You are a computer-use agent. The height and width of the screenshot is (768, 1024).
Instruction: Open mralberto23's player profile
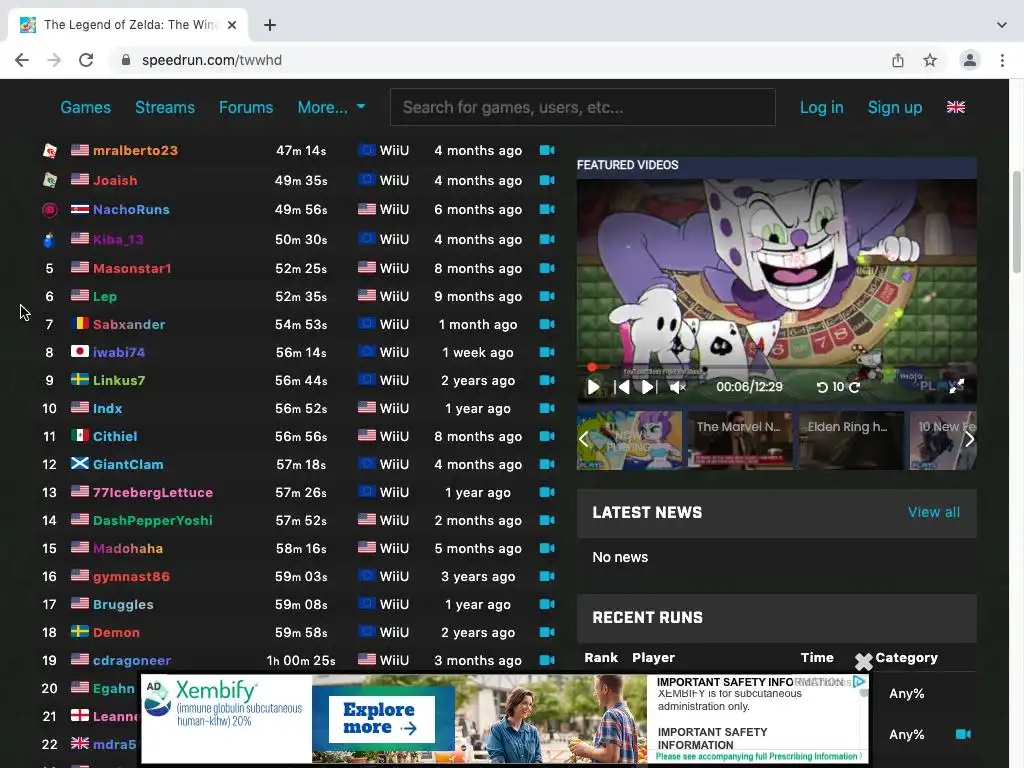point(135,150)
